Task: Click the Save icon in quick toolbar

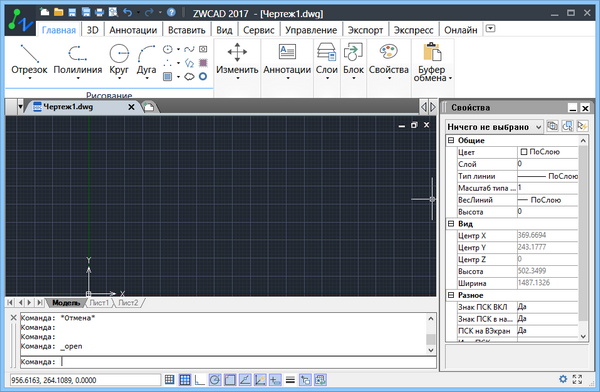Action: (x=72, y=13)
